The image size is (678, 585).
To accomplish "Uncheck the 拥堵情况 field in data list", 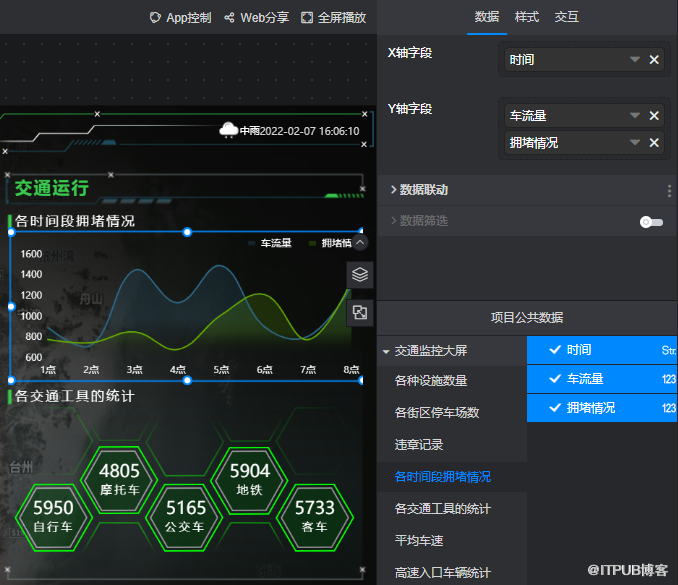I will [555, 408].
